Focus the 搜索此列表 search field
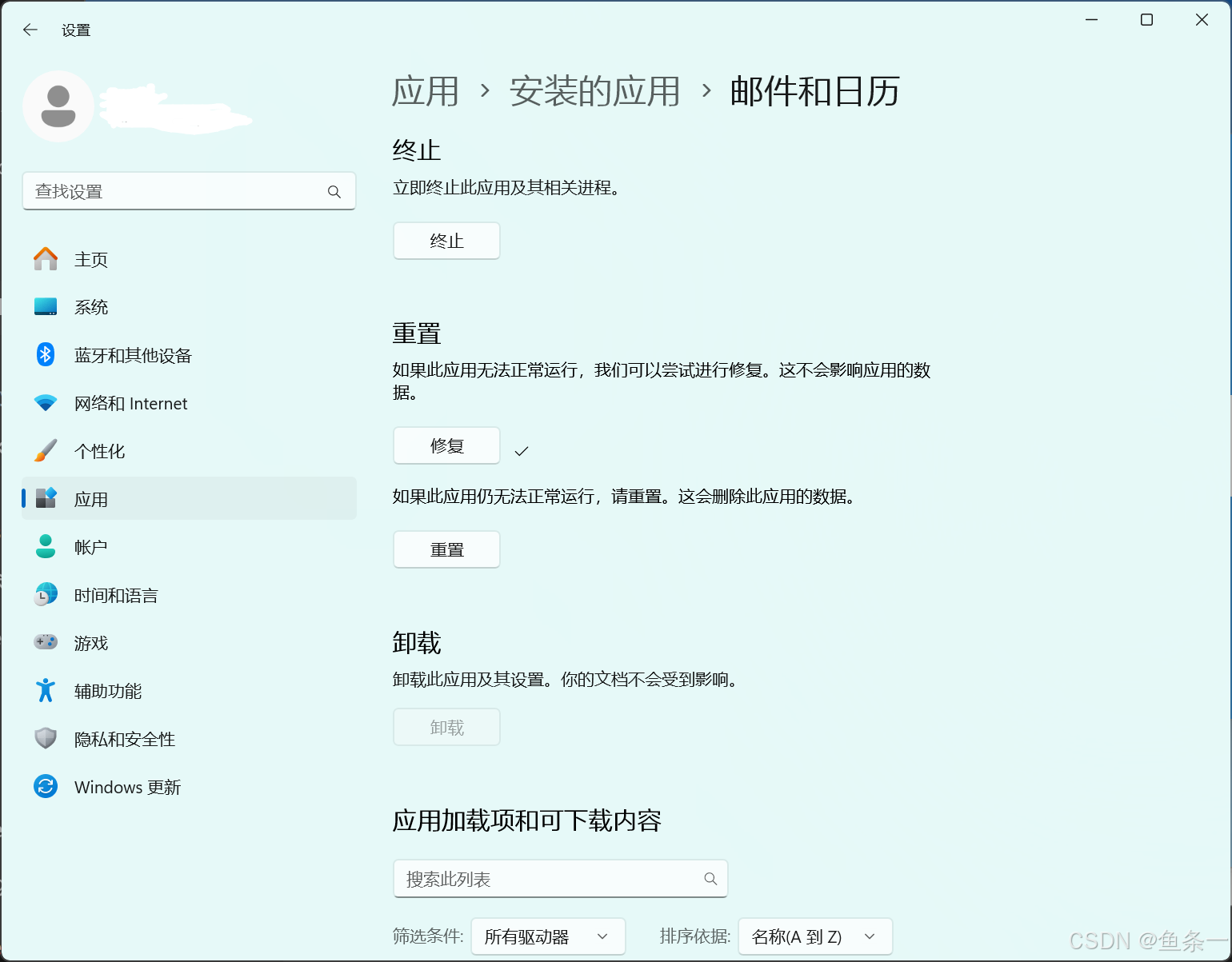Image resolution: width=1232 pixels, height=962 pixels. point(561,879)
